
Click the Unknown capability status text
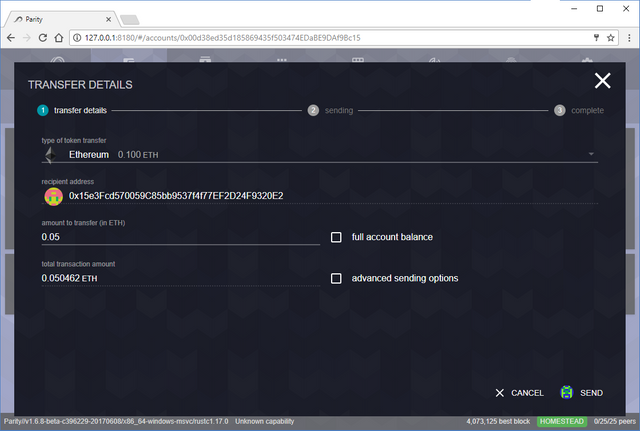click(264, 421)
